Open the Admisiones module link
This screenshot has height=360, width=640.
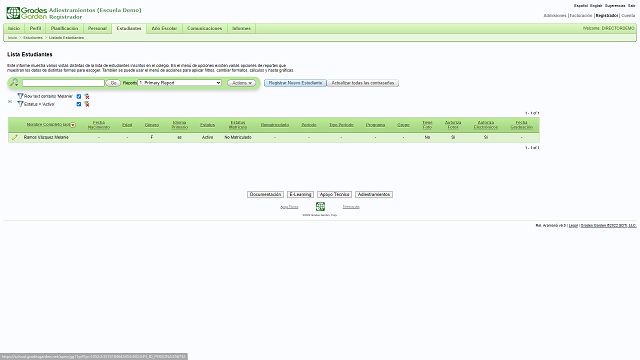coord(555,16)
